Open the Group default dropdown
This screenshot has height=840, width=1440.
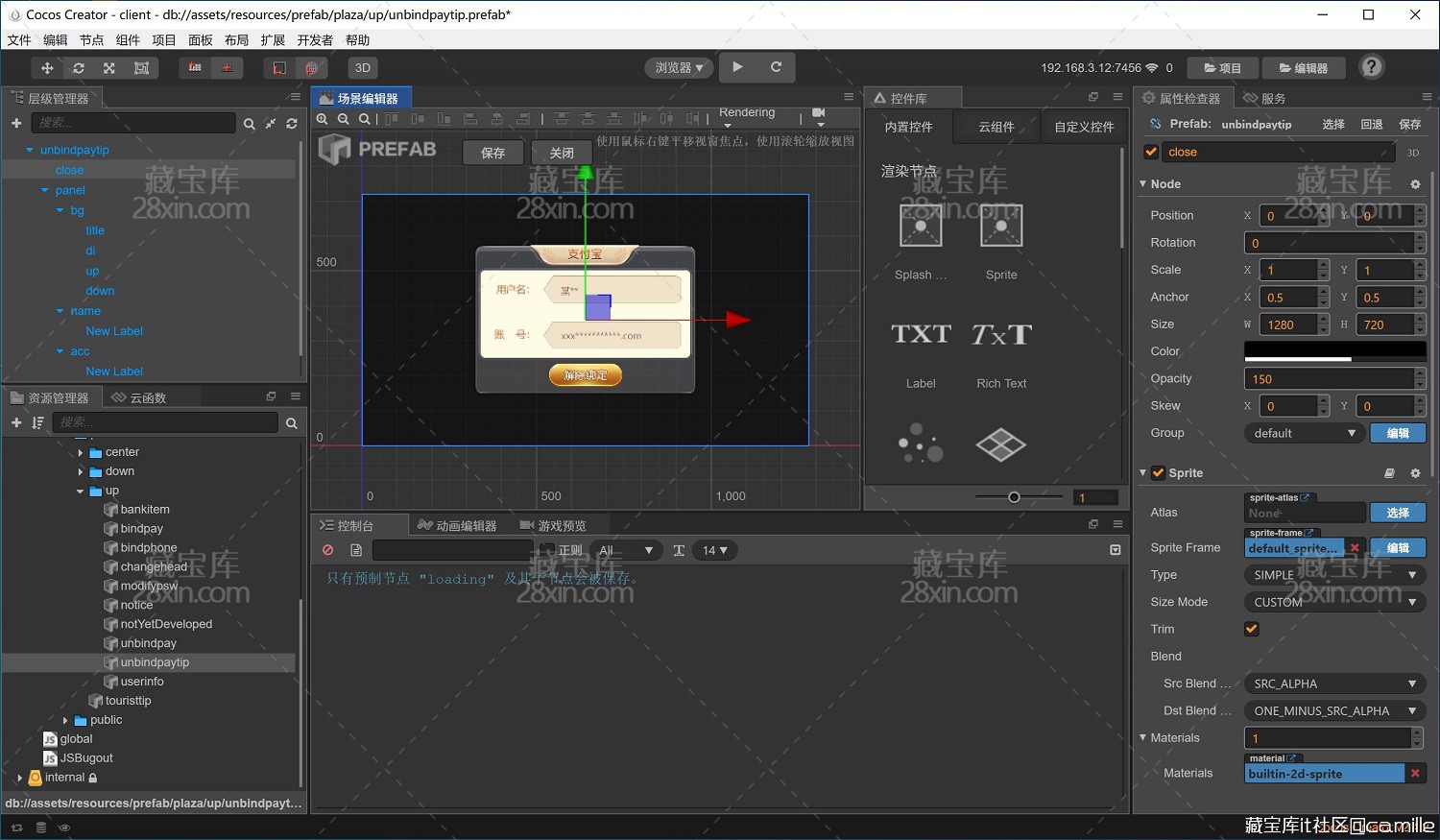coord(1305,433)
